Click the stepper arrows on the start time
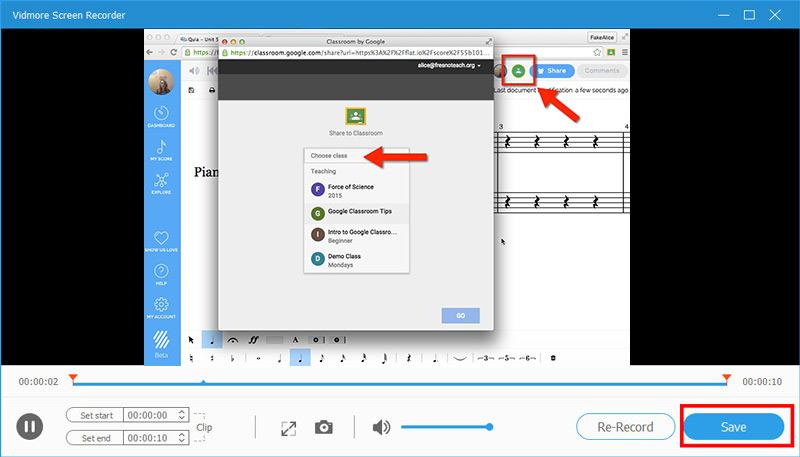The image size is (800, 457). pos(182,415)
